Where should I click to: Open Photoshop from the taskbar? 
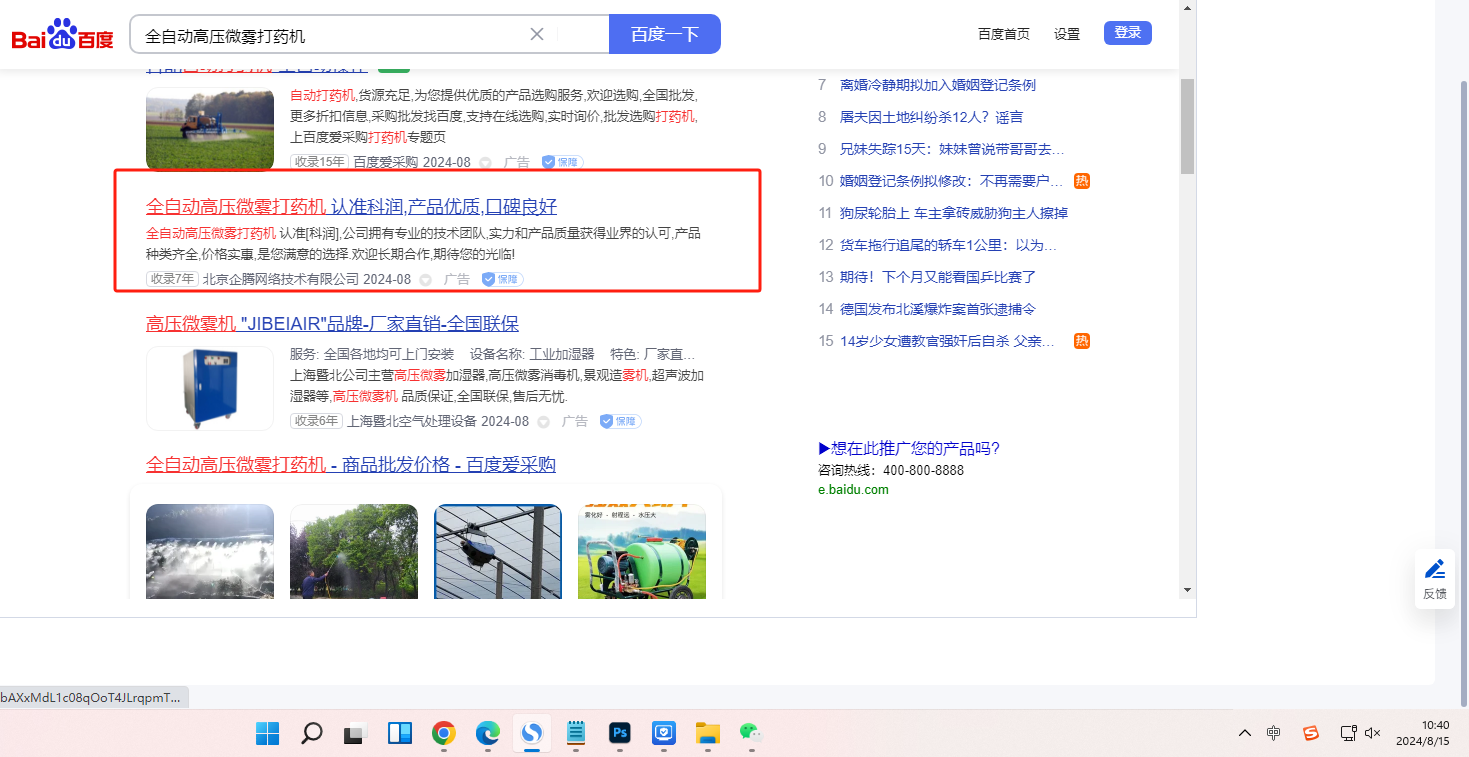coord(620,734)
